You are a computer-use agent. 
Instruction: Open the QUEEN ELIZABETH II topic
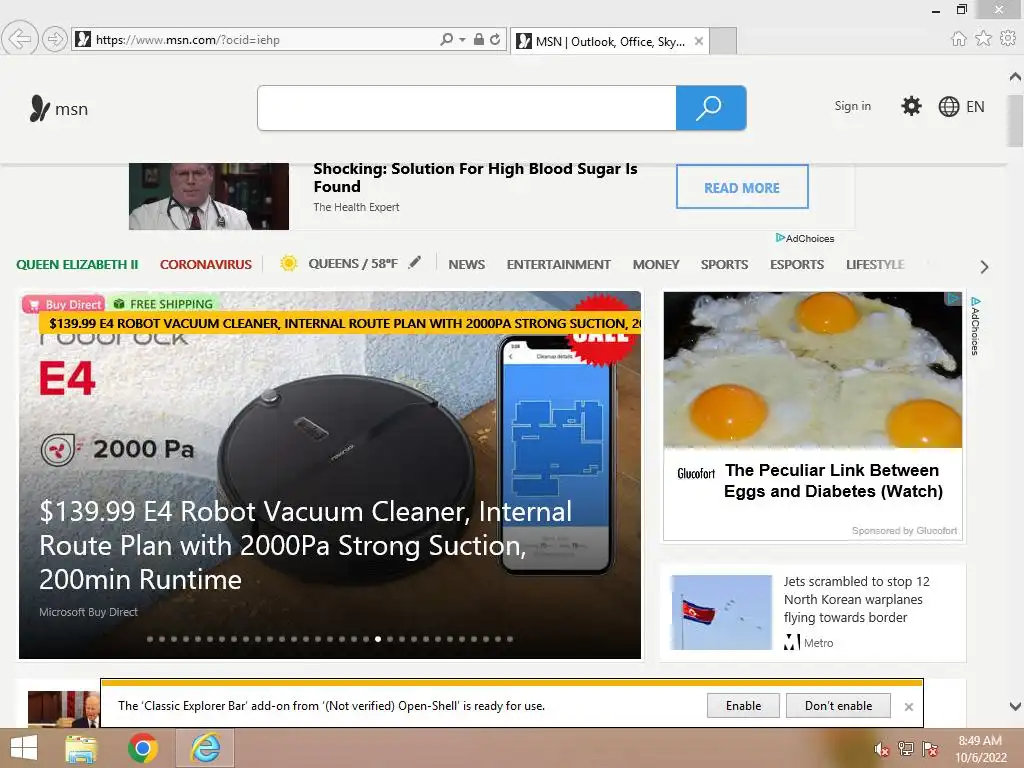tap(77, 264)
